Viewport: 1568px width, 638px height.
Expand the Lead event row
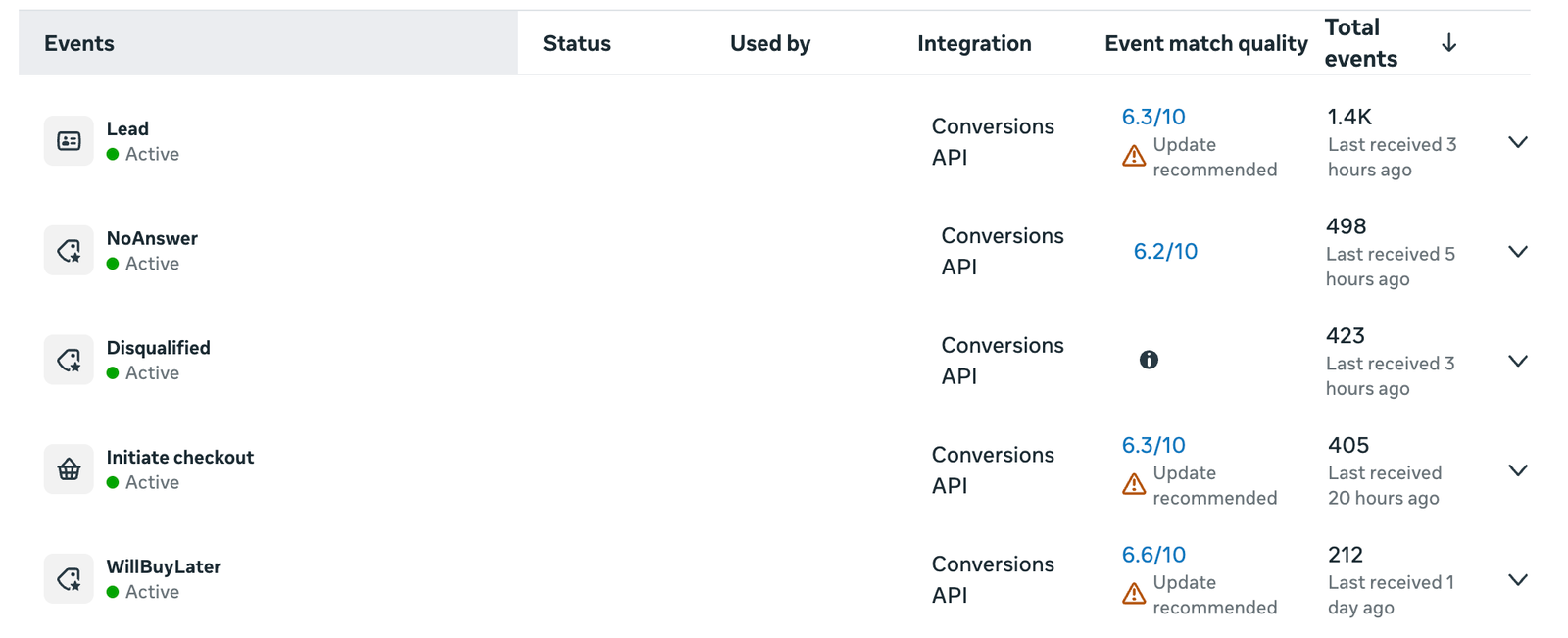(1517, 142)
